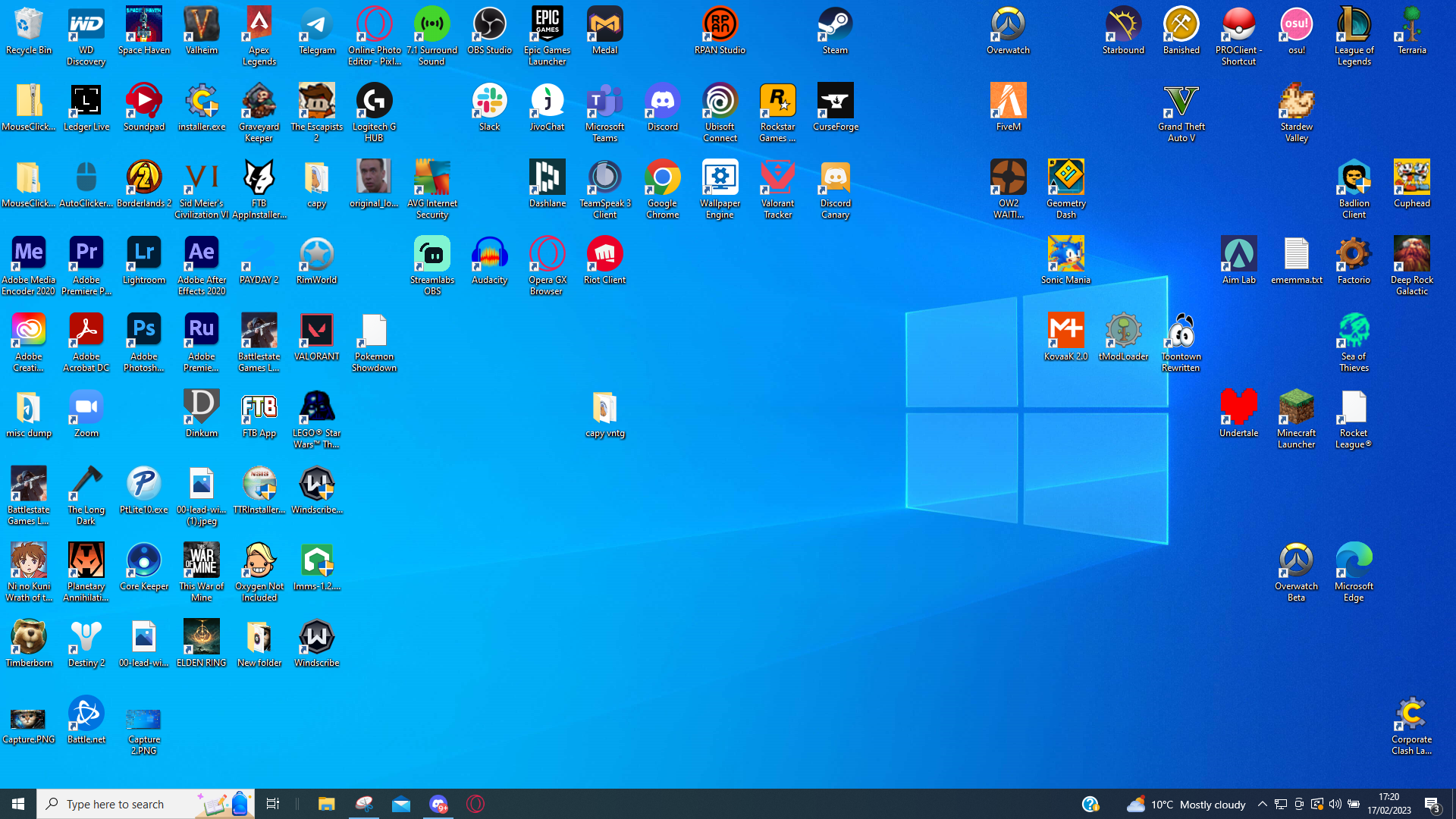Select the Capture.PNG image file
This screenshot has height=819, width=1456.
[28, 720]
